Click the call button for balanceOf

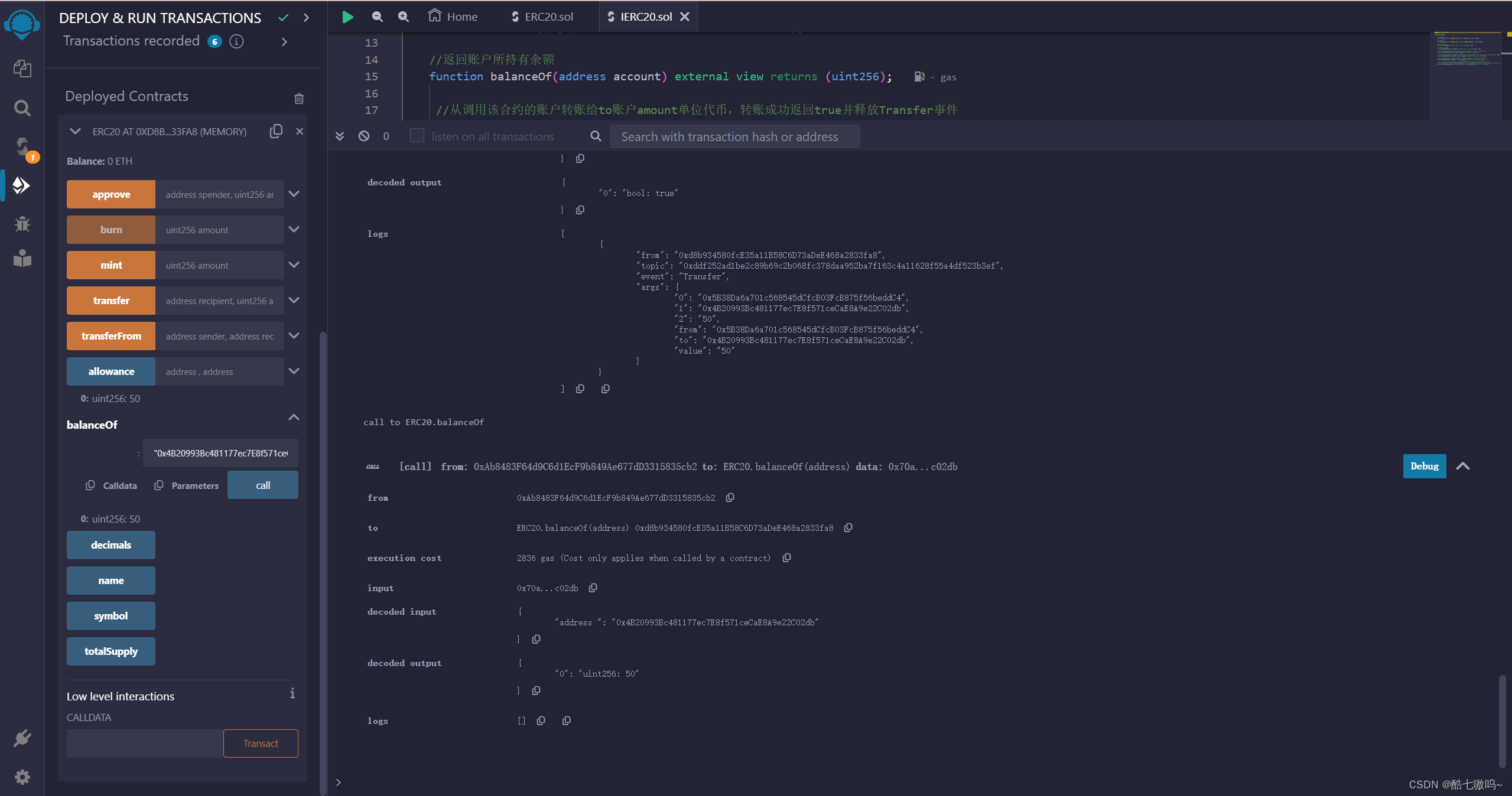263,485
